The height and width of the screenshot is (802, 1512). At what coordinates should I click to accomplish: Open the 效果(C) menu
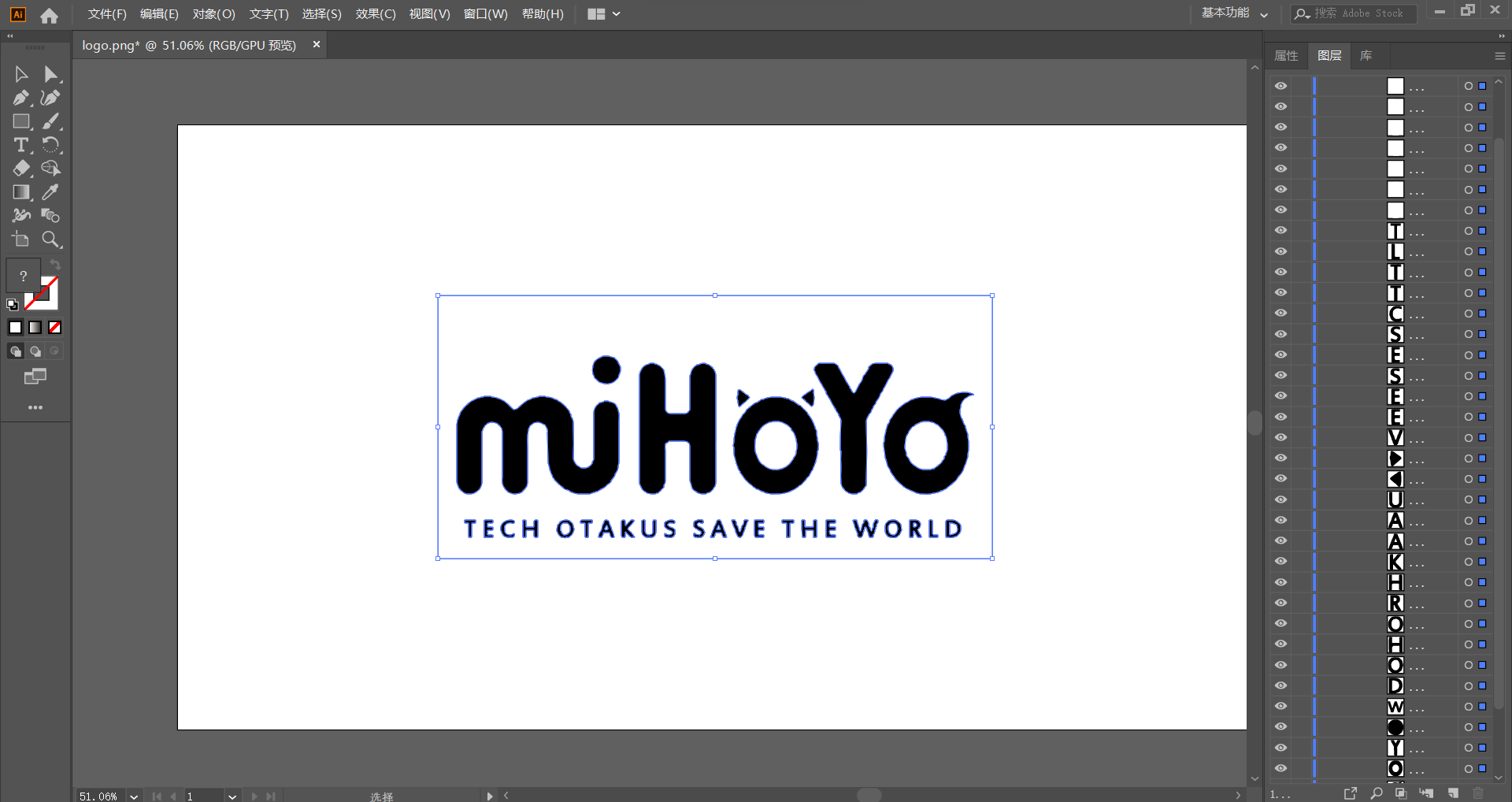pyautogui.click(x=376, y=14)
